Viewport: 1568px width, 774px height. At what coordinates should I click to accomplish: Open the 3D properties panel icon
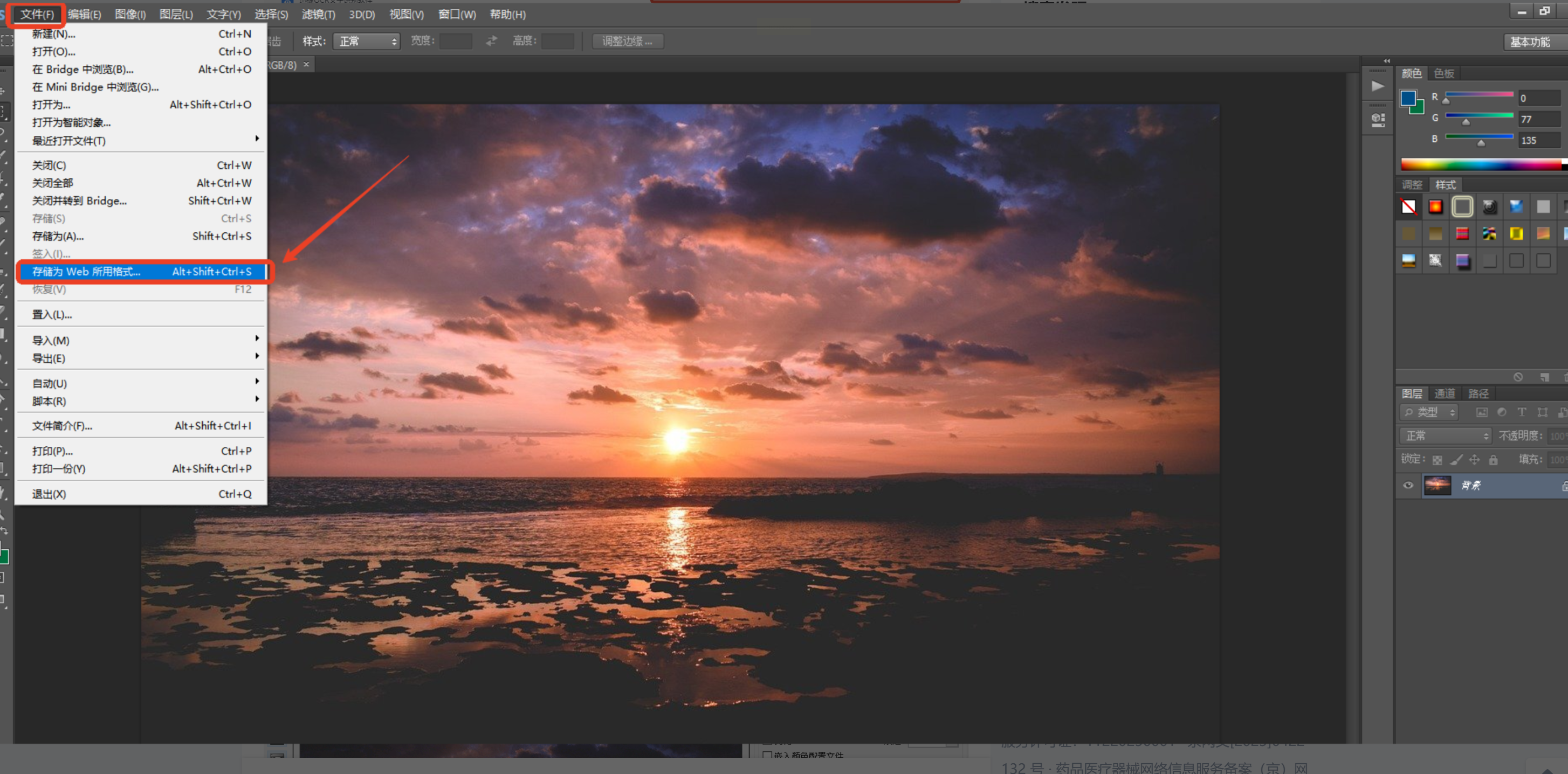click(x=1378, y=119)
